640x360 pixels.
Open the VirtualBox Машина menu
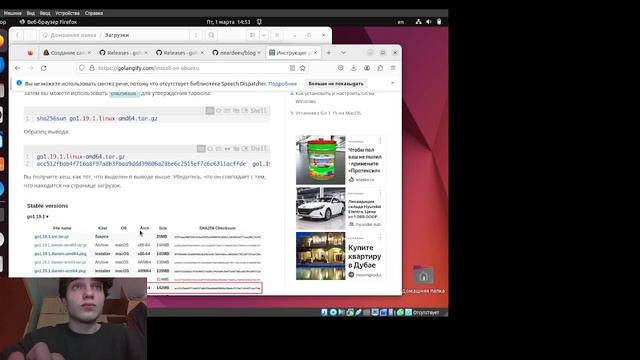coord(12,13)
